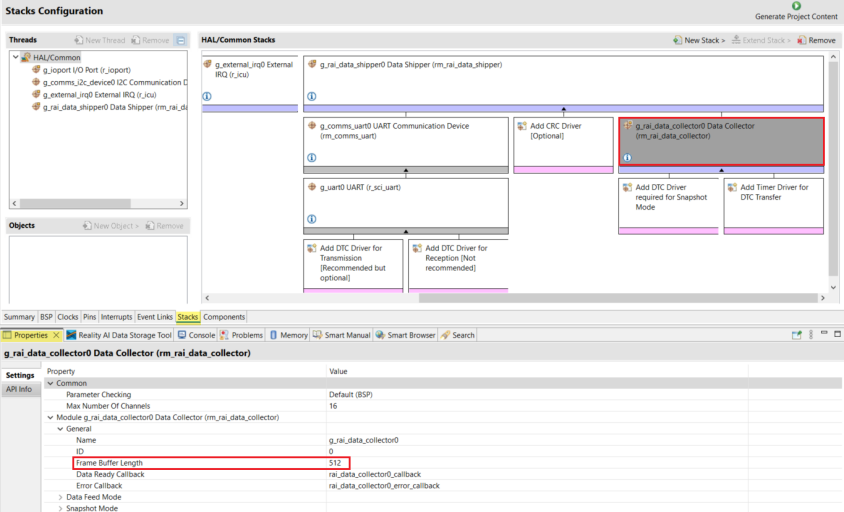Click Add DTC Driver for Transmission block

[353, 264]
